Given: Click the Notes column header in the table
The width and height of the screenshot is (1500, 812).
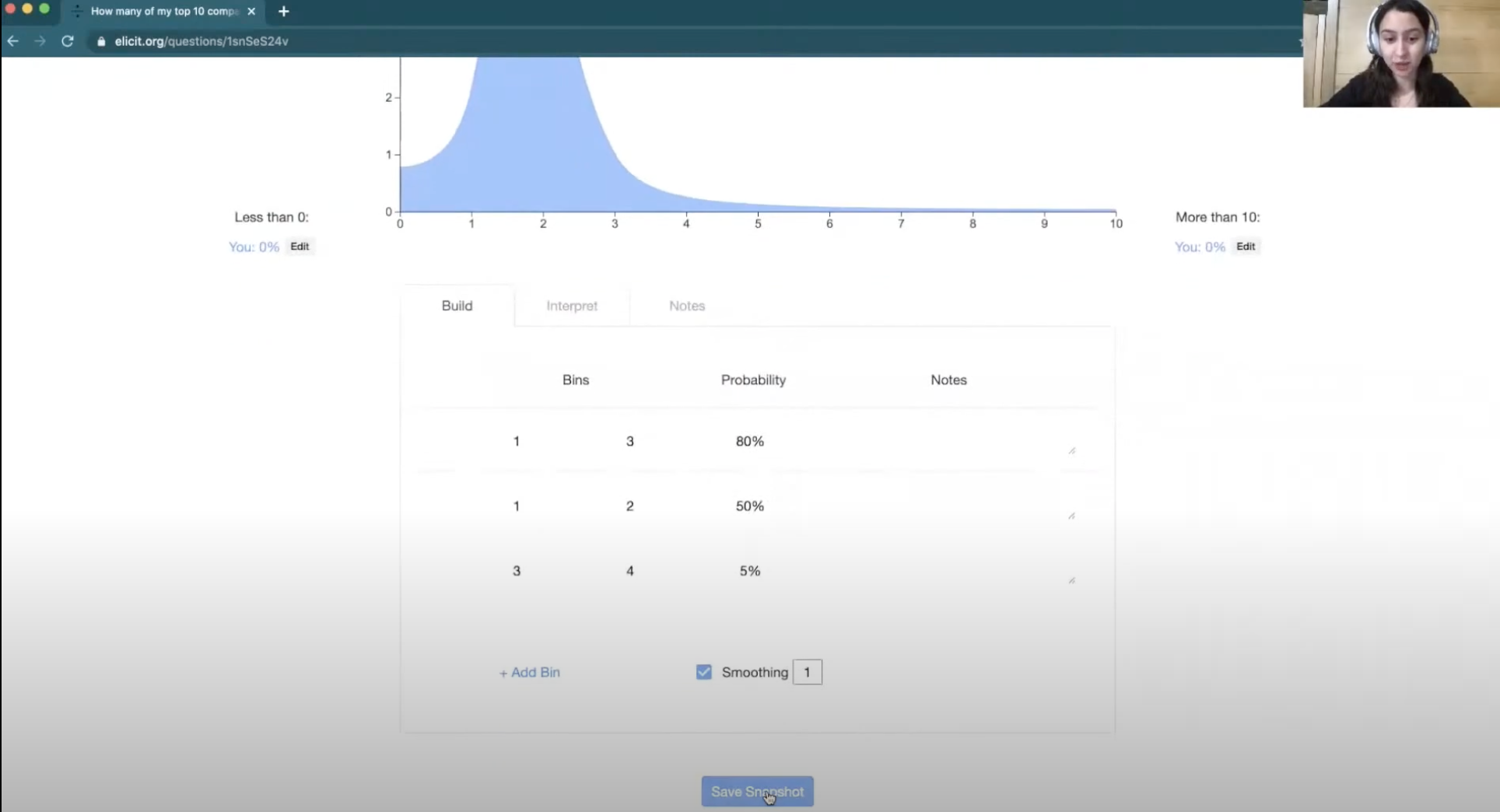Looking at the screenshot, I should [948, 380].
